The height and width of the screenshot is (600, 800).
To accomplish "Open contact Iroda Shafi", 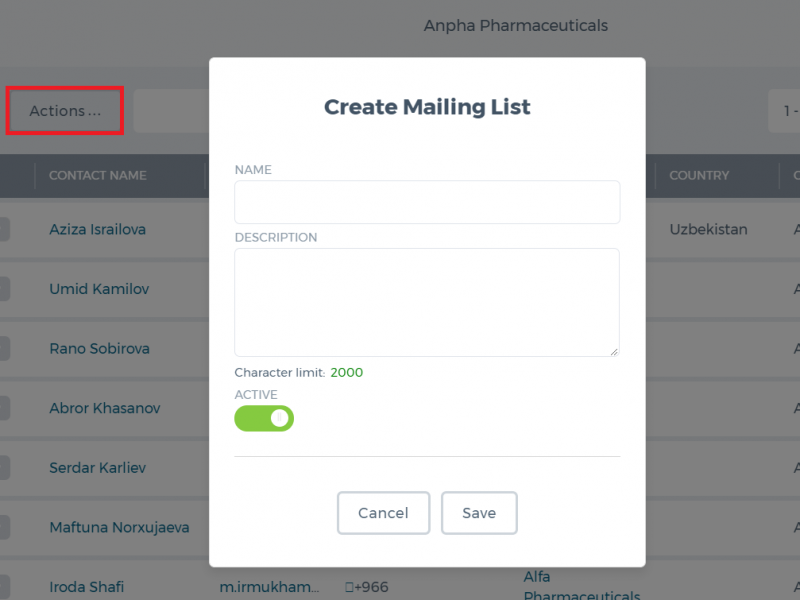I will tap(86, 587).
